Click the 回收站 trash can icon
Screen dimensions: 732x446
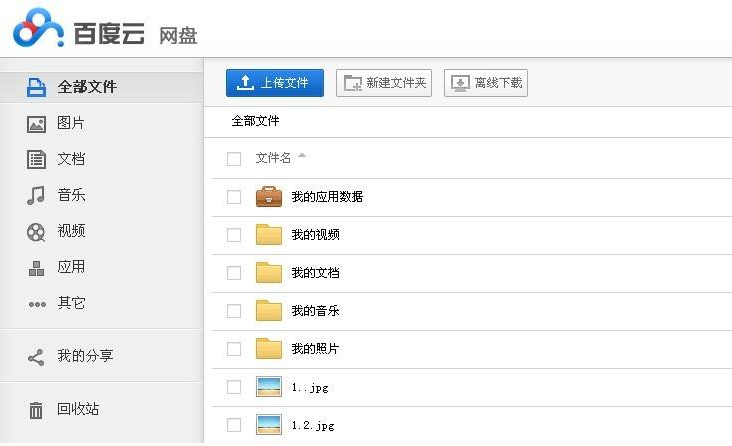pos(36,411)
